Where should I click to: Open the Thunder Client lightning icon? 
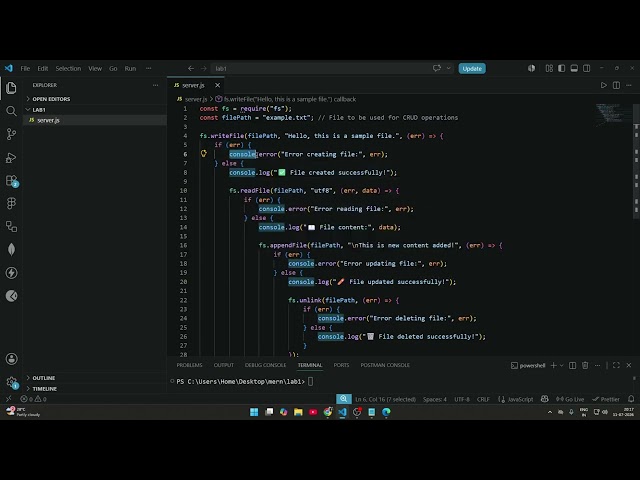11,273
